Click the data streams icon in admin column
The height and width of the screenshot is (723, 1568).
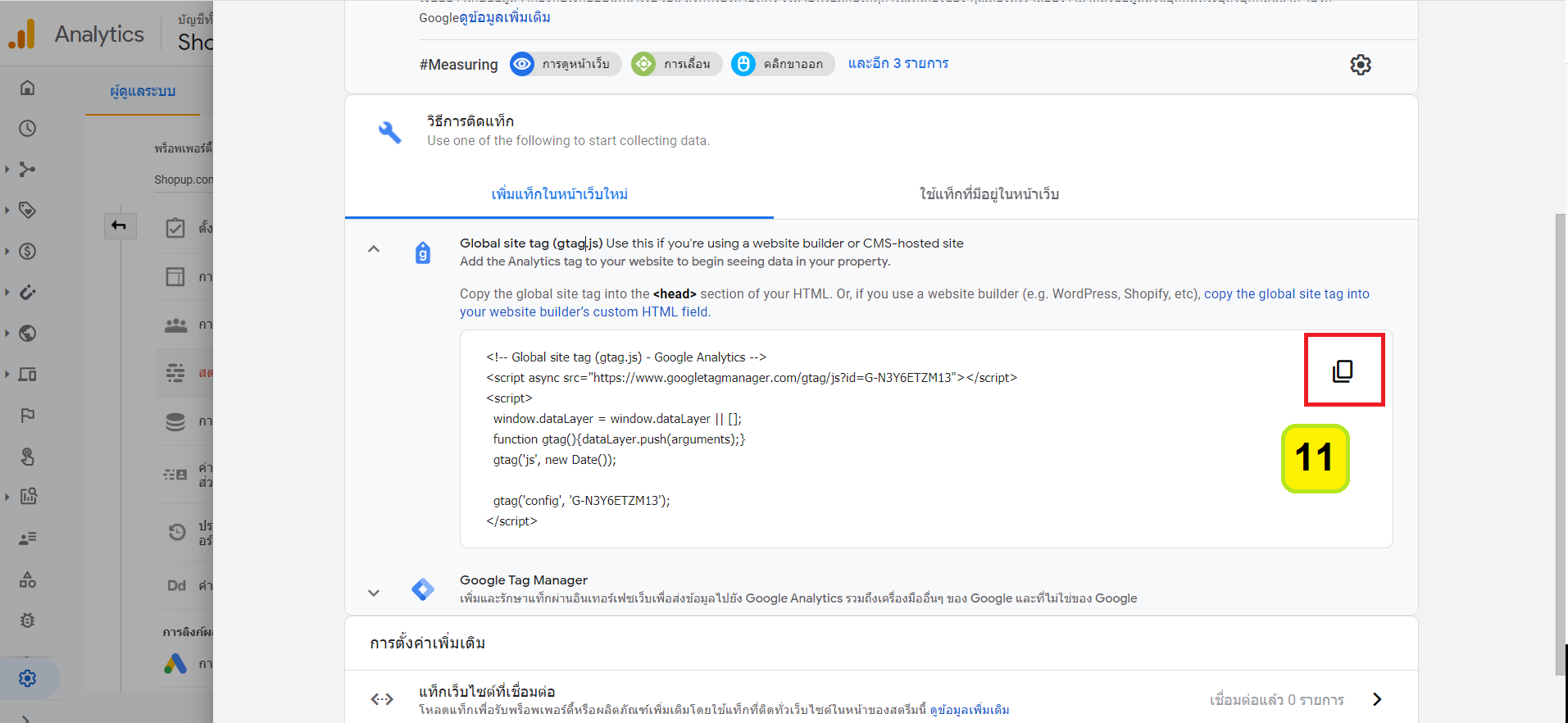(x=175, y=373)
